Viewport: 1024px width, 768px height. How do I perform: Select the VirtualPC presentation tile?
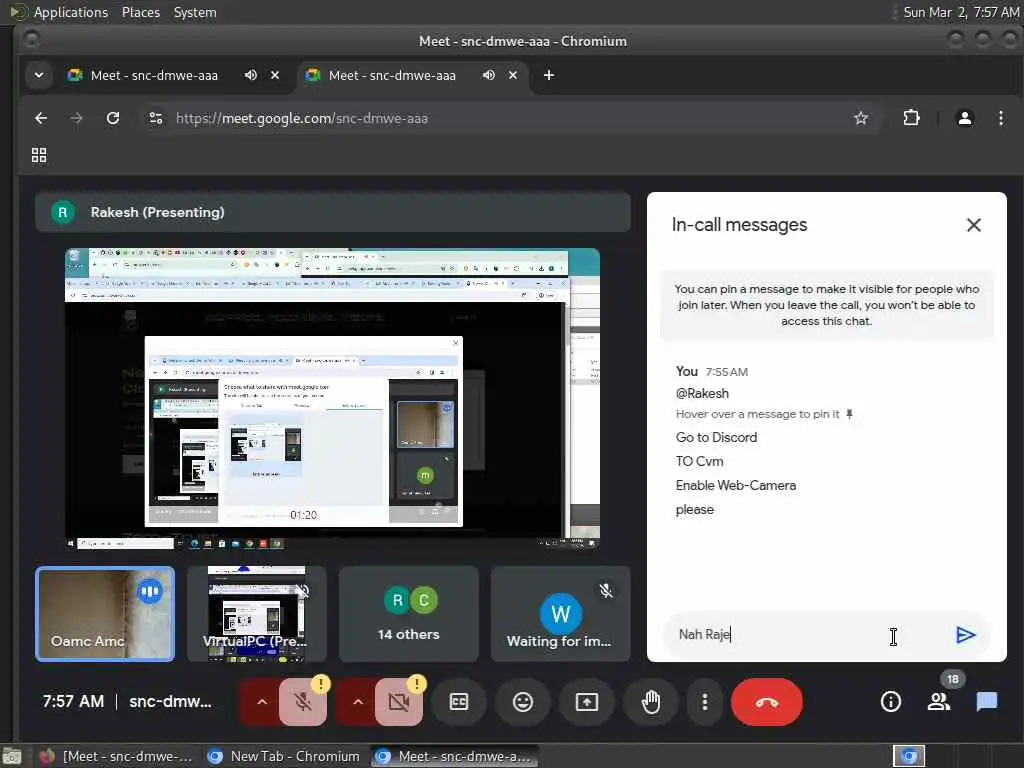click(256, 614)
